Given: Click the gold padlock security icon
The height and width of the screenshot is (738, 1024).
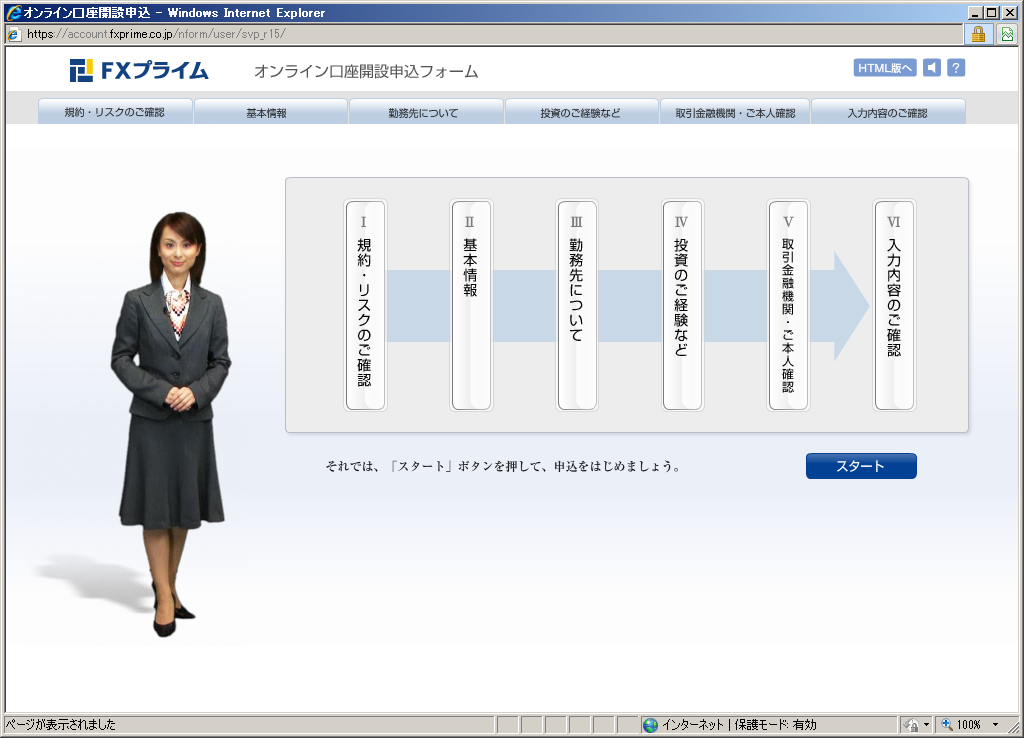Looking at the screenshot, I should tap(978, 33).
